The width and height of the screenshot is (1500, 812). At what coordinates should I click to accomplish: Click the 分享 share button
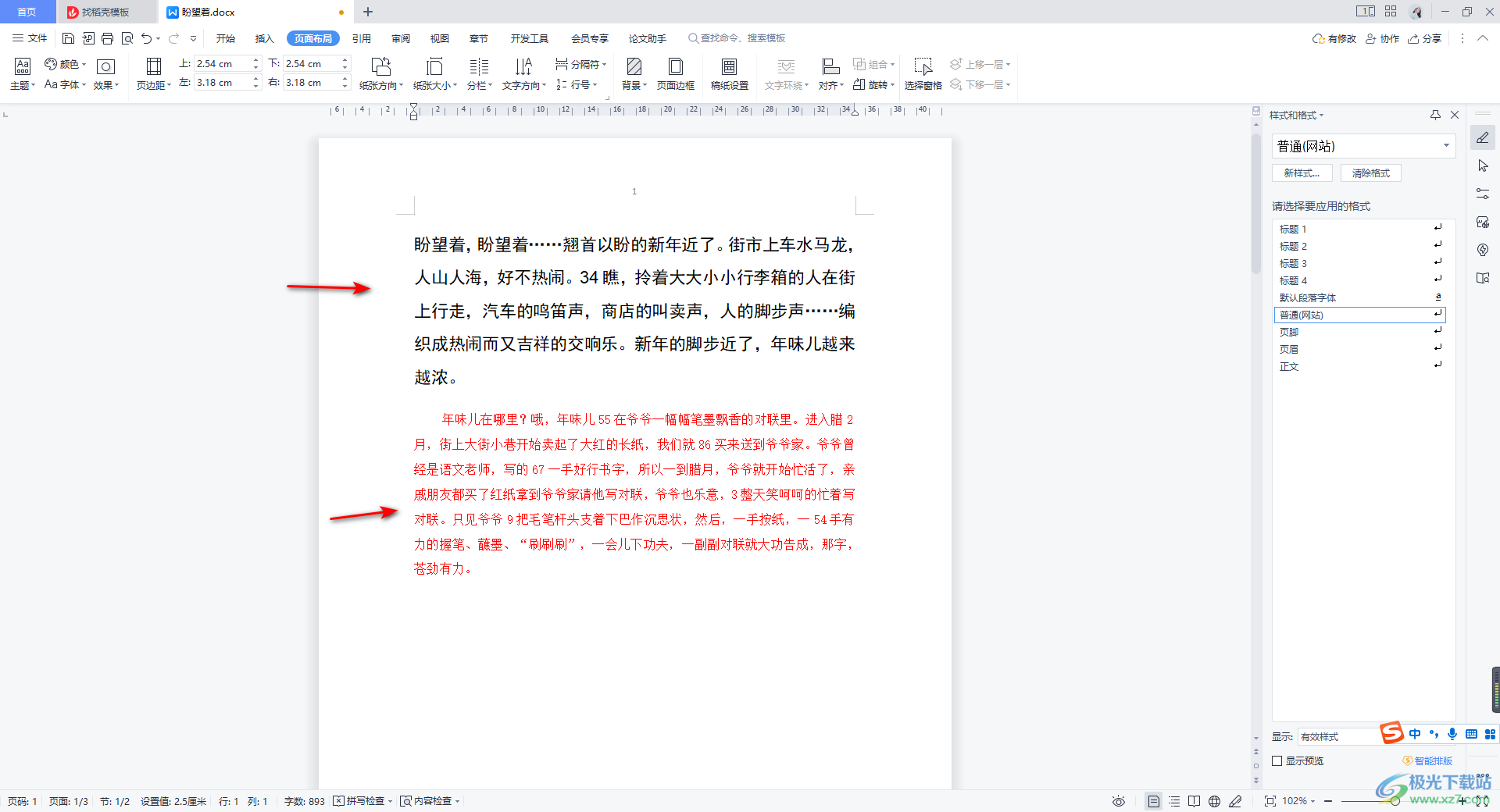pyautogui.click(x=1425, y=38)
